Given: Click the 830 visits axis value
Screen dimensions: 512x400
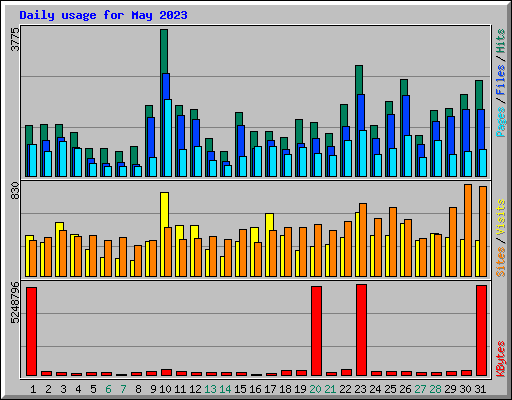Looking at the screenshot, I should 16,191.
